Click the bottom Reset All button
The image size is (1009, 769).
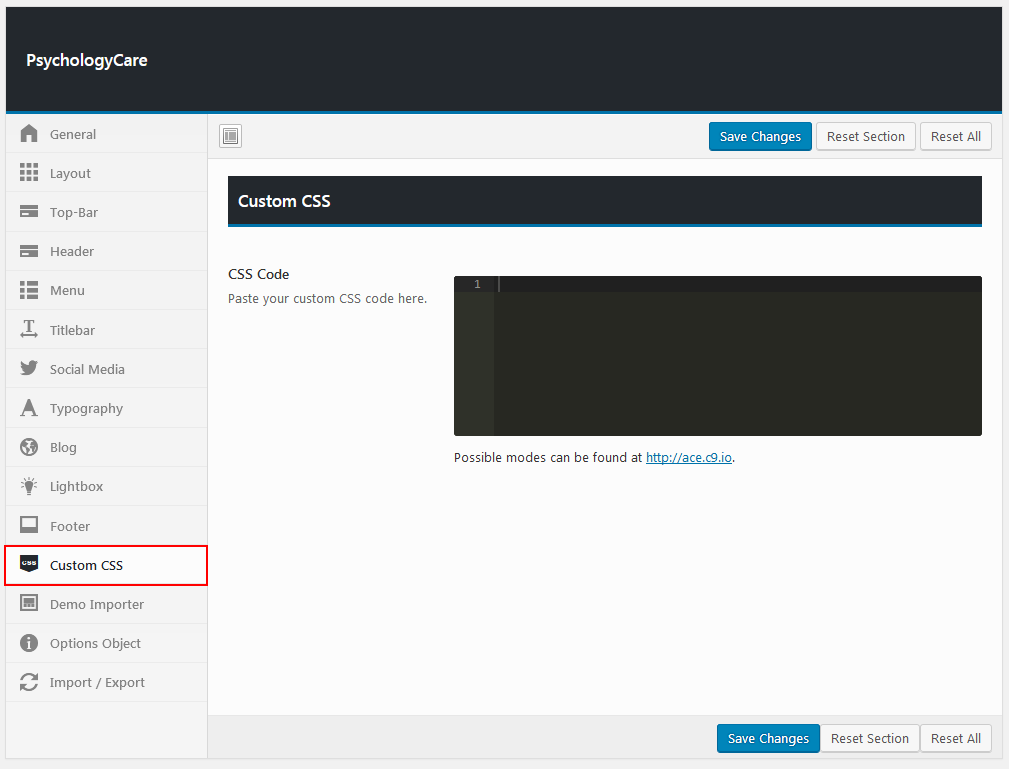(955, 738)
